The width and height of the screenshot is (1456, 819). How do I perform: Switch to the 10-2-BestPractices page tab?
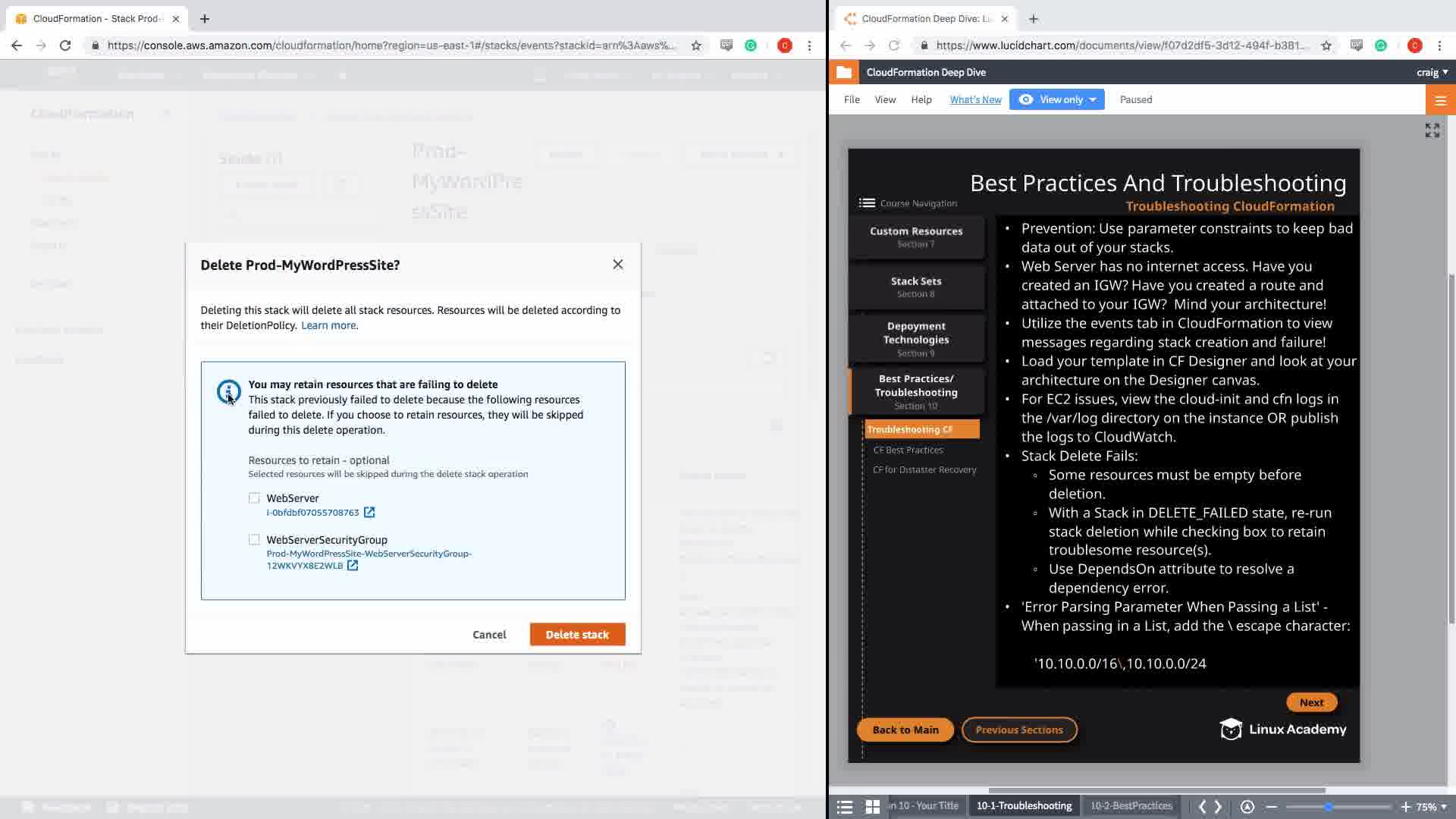[1131, 806]
